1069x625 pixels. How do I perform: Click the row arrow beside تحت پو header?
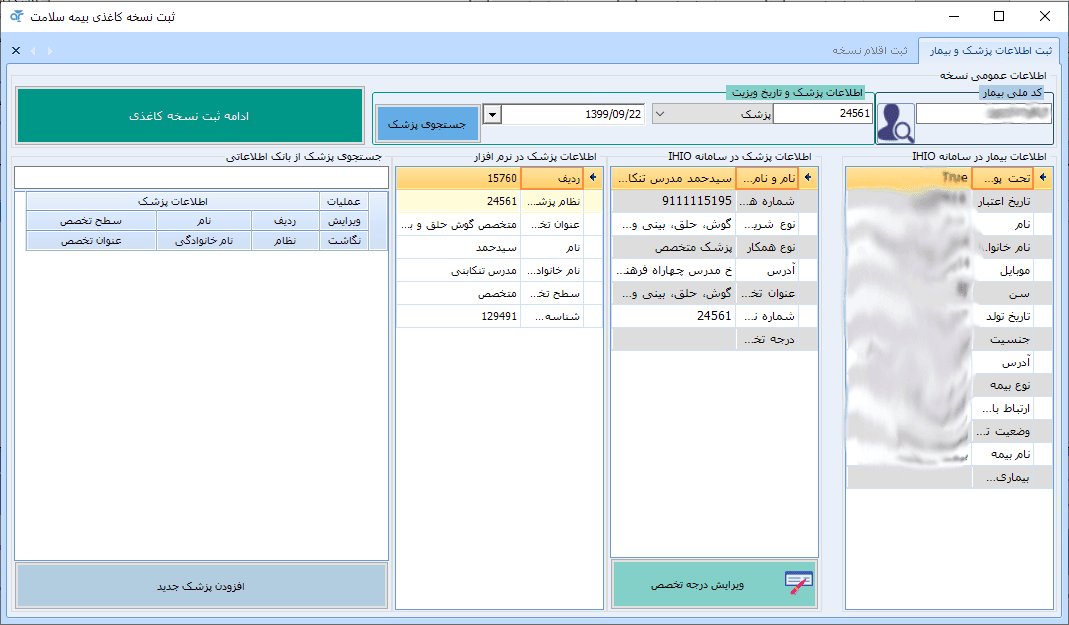coord(1043,178)
